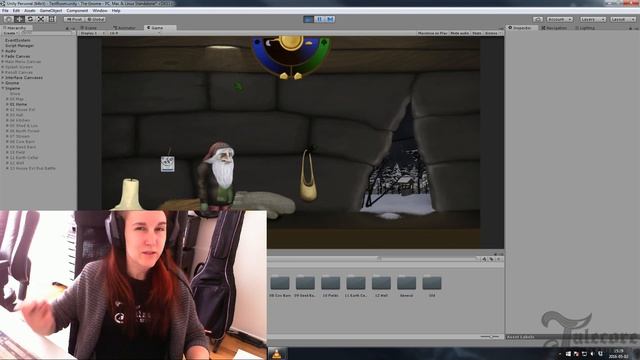Select 01 Home in Hierarchy
Image resolution: width=640 pixels, height=360 pixels.
click(18, 104)
